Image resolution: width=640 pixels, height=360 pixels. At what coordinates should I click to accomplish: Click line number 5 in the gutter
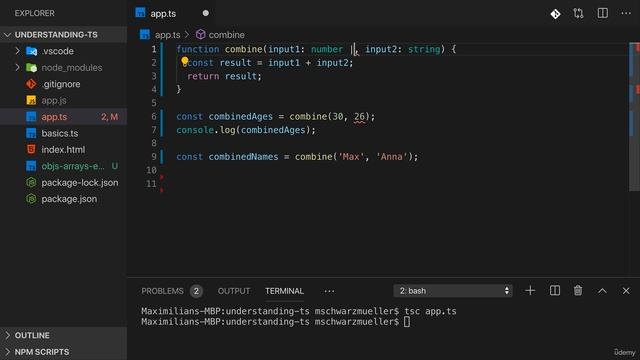(154, 103)
